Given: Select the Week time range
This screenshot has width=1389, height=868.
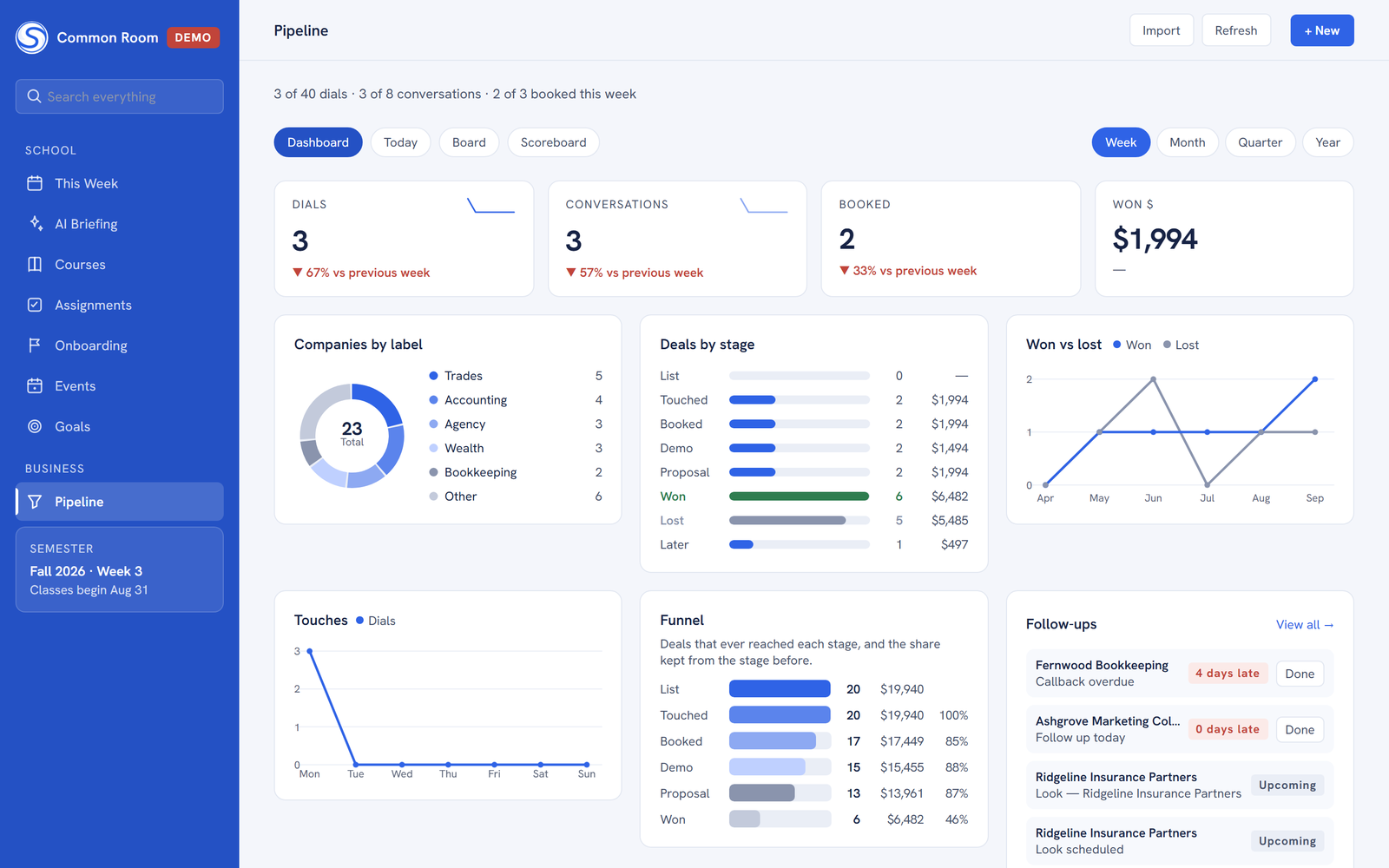Looking at the screenshot, I should [x=1121, y=142].
